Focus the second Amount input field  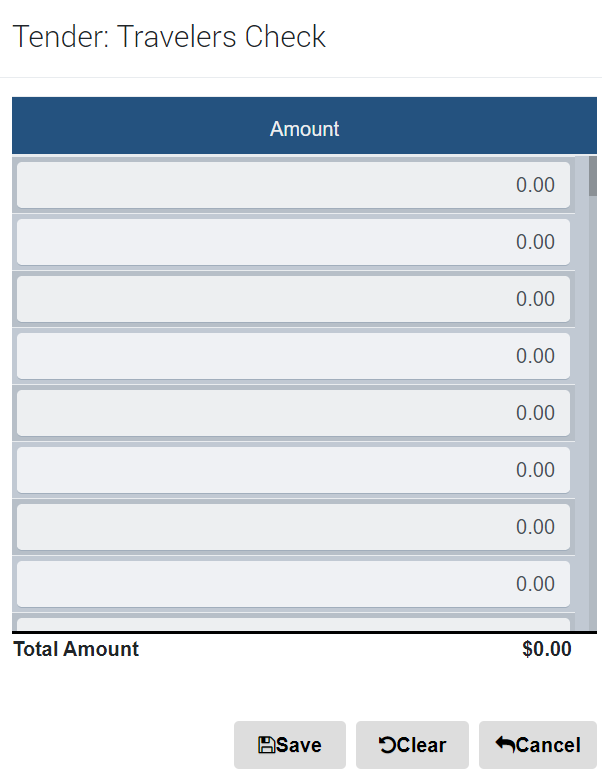pyautogui.click(x=293, y=242)
